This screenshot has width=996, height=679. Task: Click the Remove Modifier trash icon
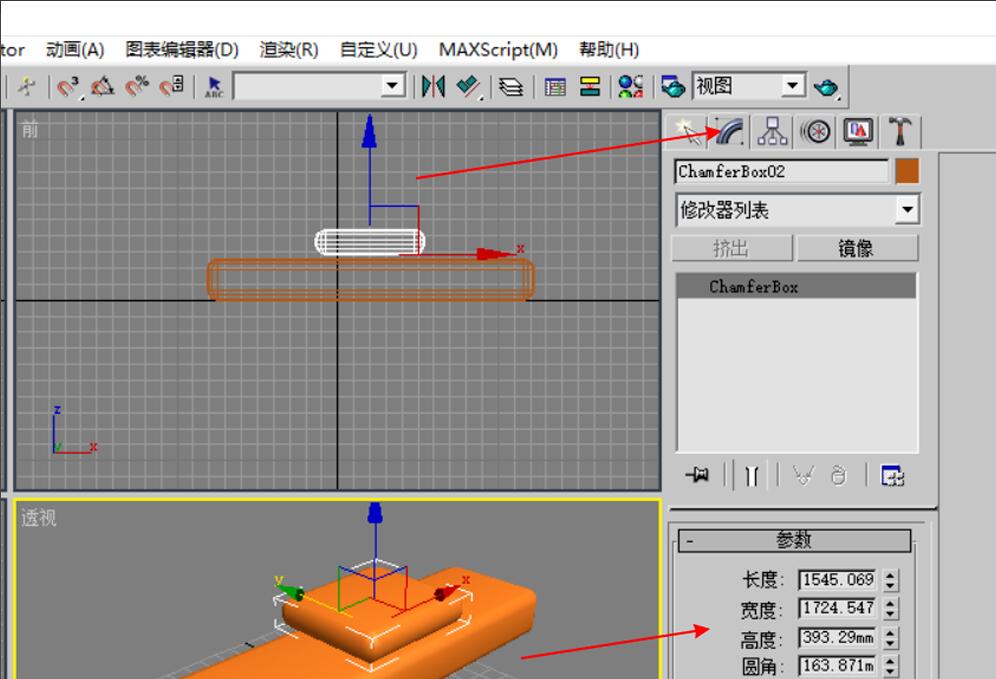pyautogui.click(x=838, y=477)
